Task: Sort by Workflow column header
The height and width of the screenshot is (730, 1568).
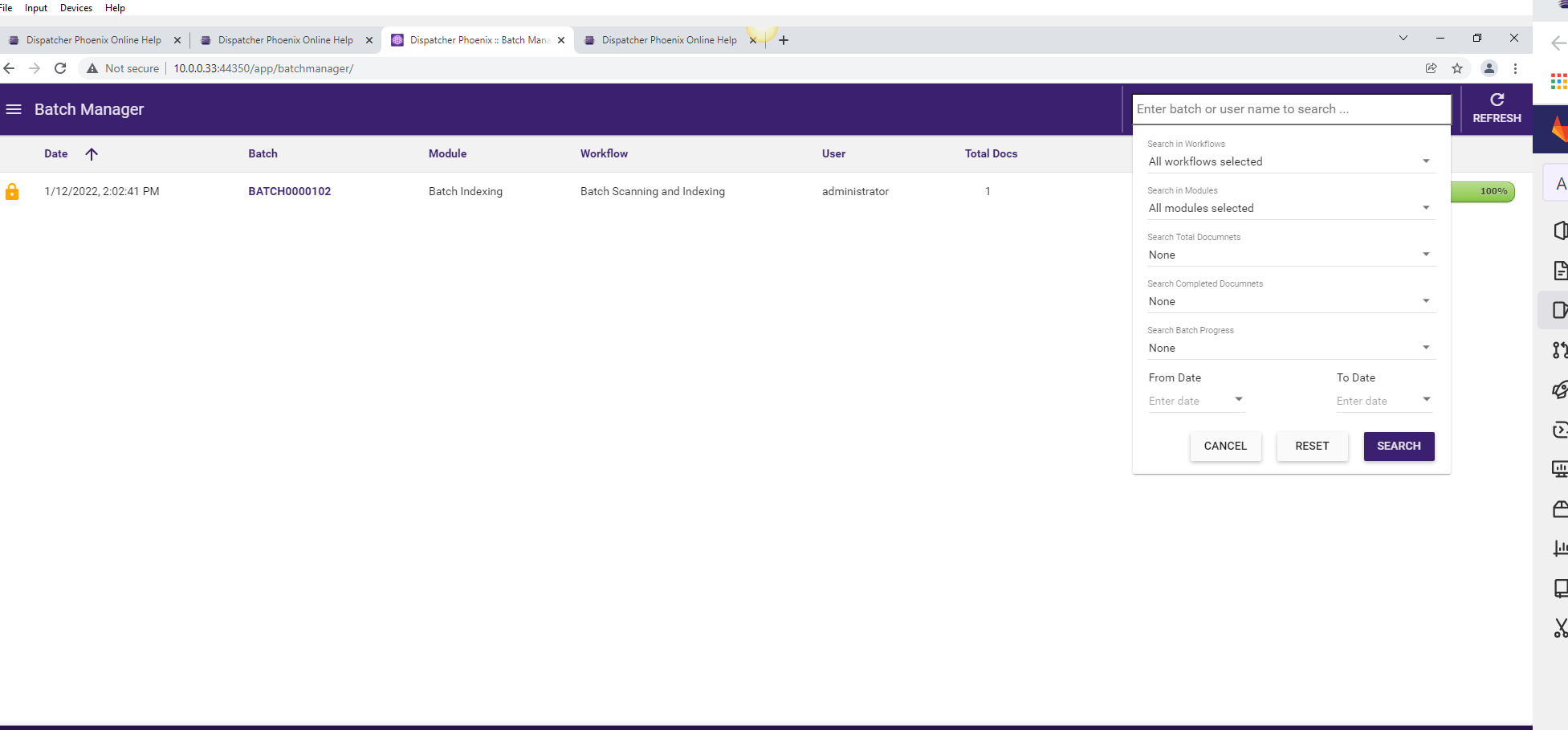Action: [604, 153]
